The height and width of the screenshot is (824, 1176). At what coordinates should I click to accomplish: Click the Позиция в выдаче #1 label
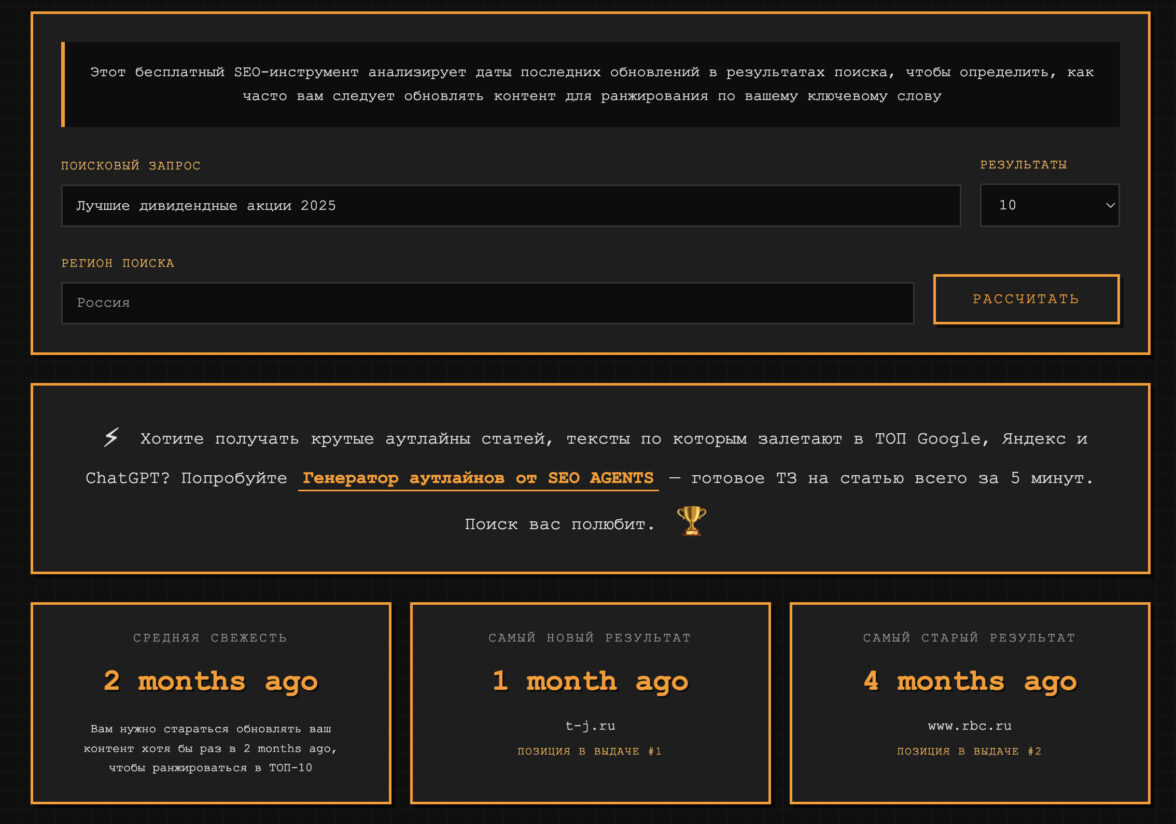click(589, 751)
